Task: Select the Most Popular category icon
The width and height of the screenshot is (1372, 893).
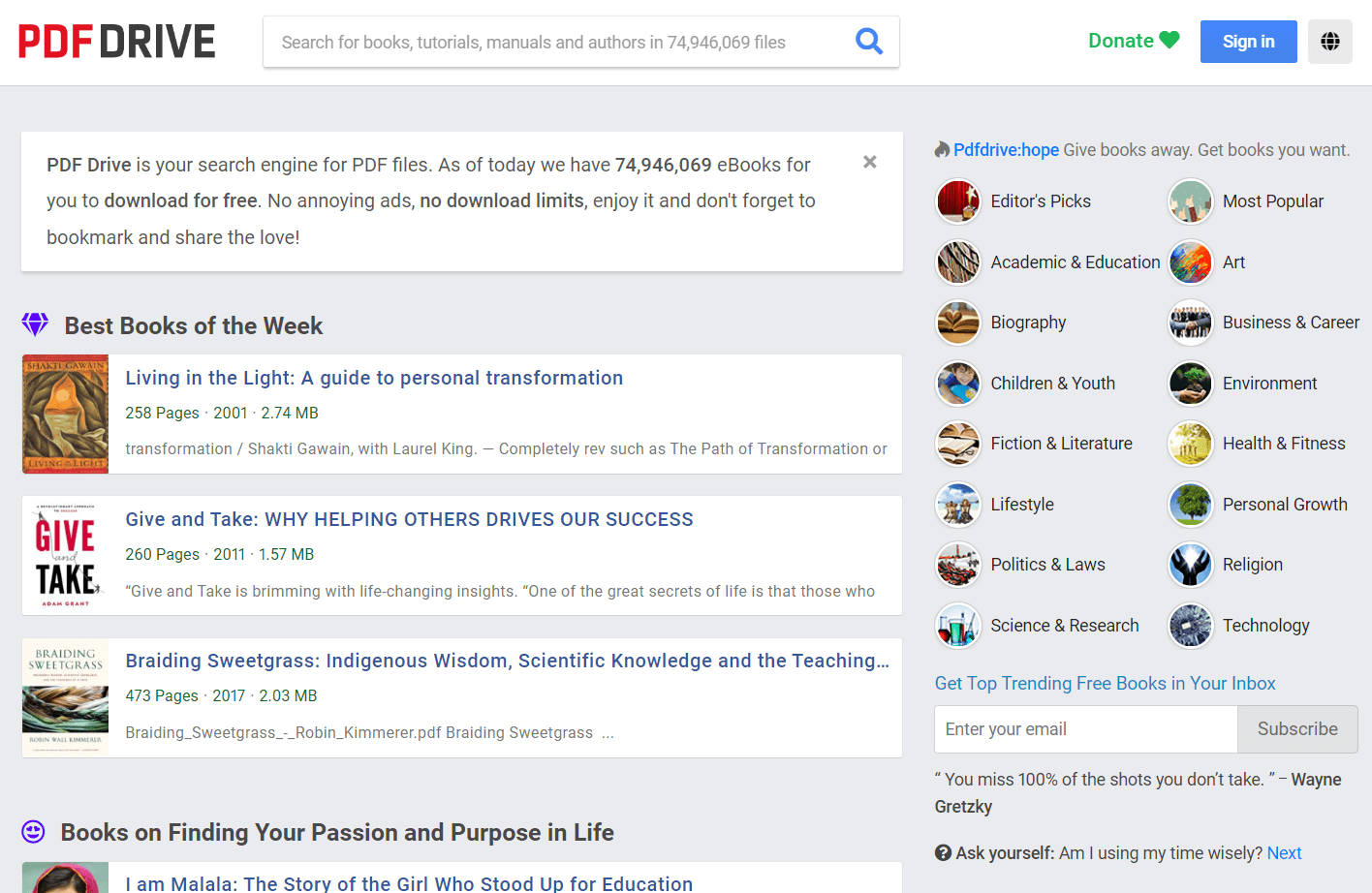Action: pos(1191,201)
